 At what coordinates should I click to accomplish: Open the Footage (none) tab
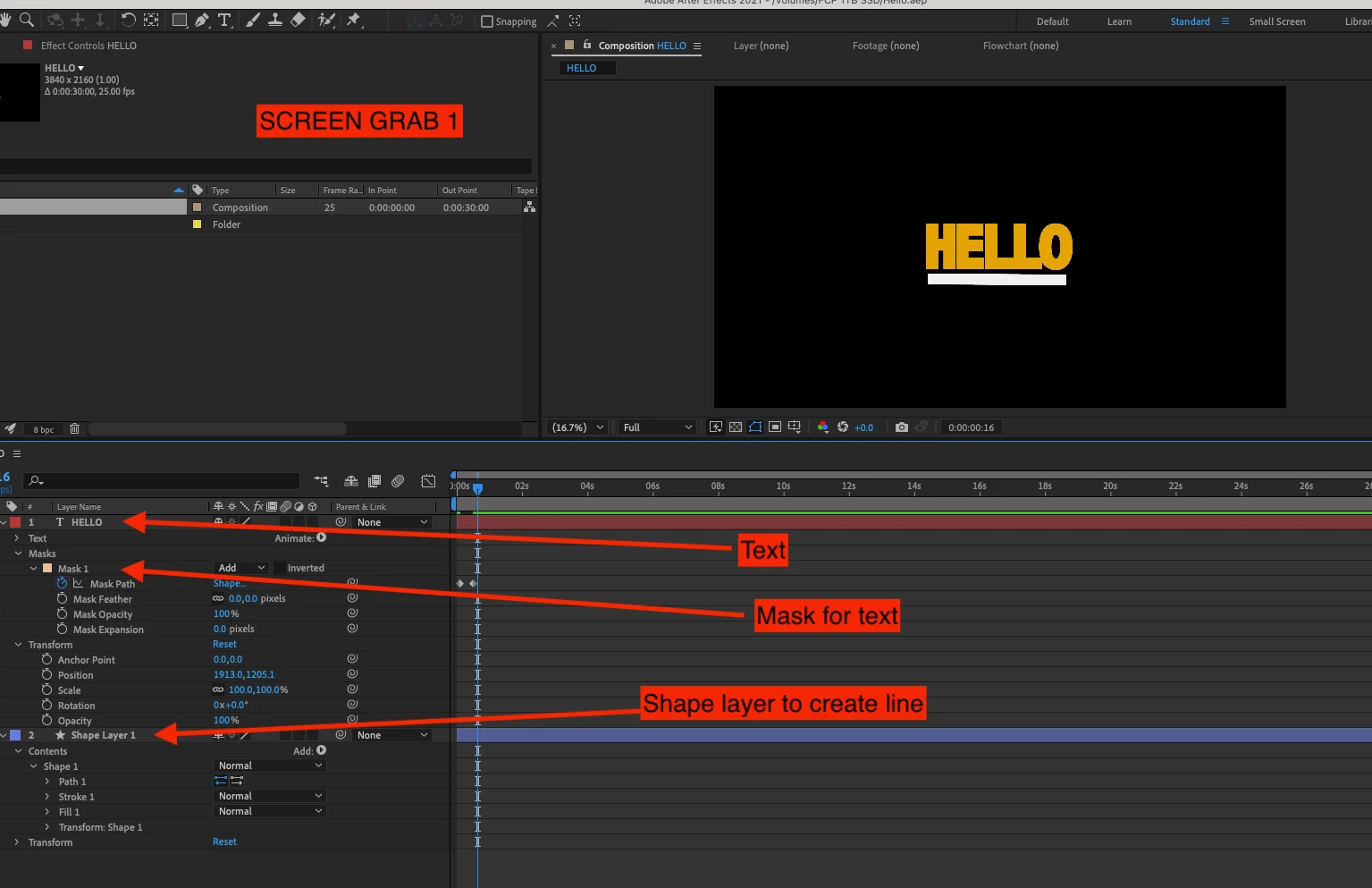click(885, 46)
